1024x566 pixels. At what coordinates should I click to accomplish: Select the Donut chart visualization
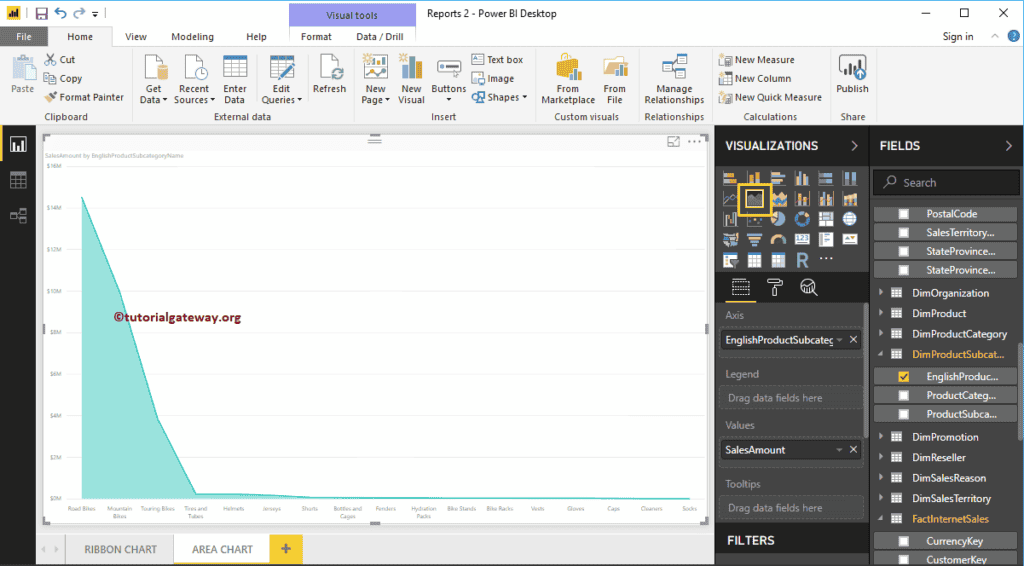click(x=802, y=219)
